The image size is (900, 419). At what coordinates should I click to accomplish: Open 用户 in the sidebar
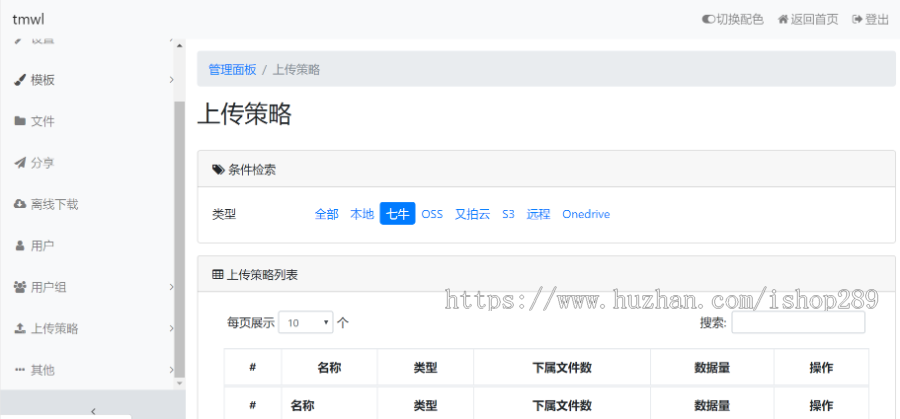click(42, 246)
